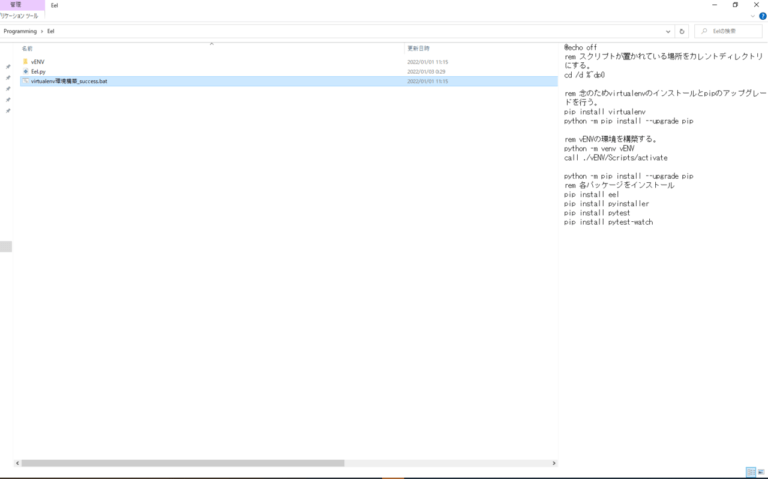768x479 pixels.
Task: Click the first pinned quick access item
Action: coord(8,67)
